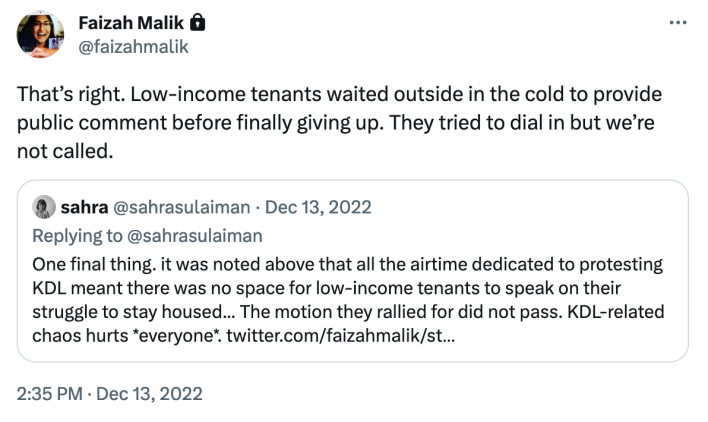Click sahra's small avatar in quoted tweet

click(43, 208)
